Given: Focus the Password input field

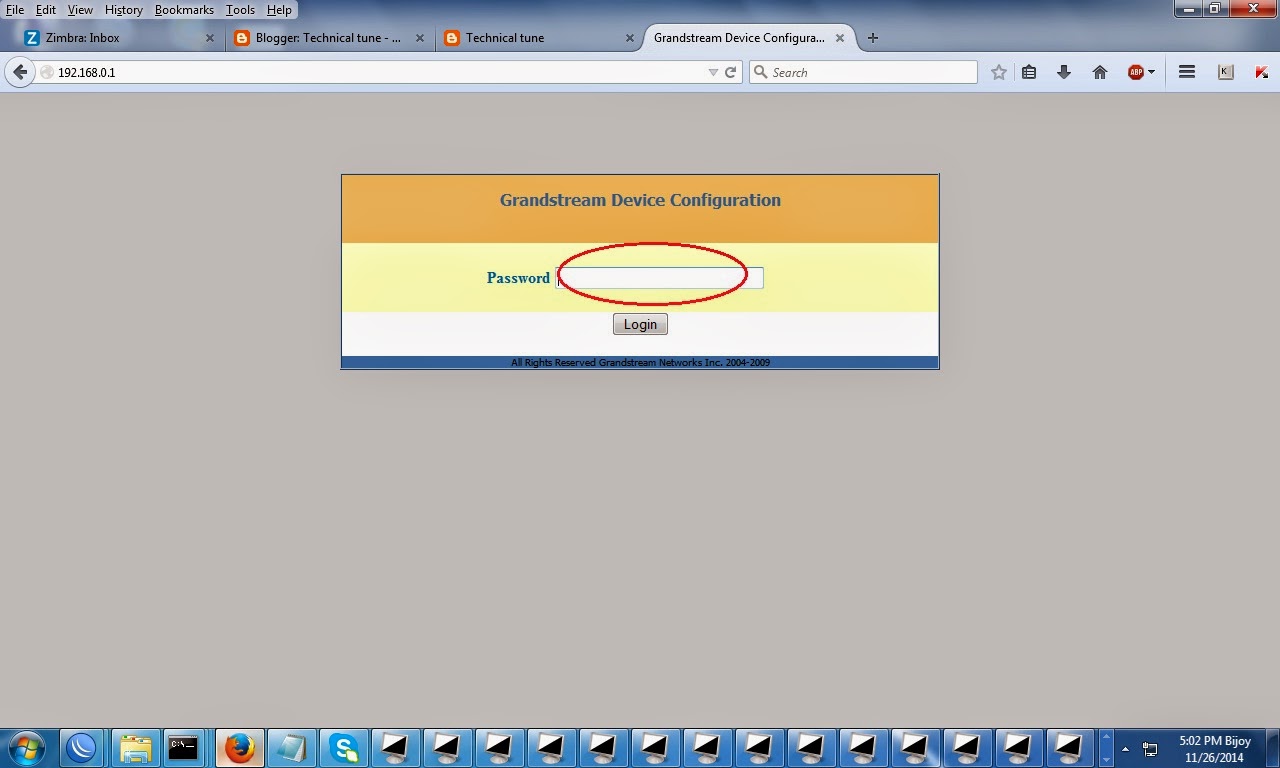Looking at the screenshot, I should [660, 278].
